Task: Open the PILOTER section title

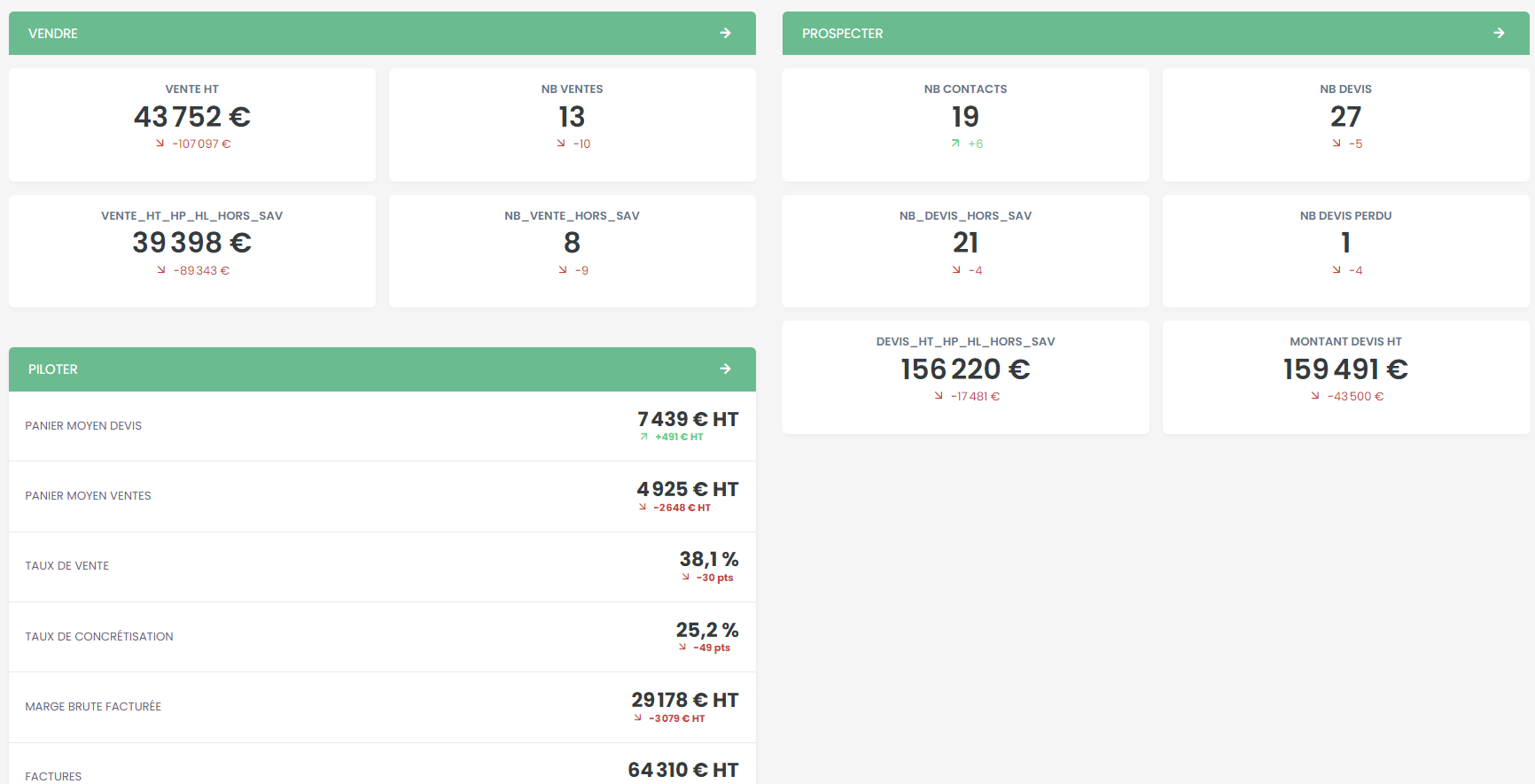Action: (x=53, y=369)
